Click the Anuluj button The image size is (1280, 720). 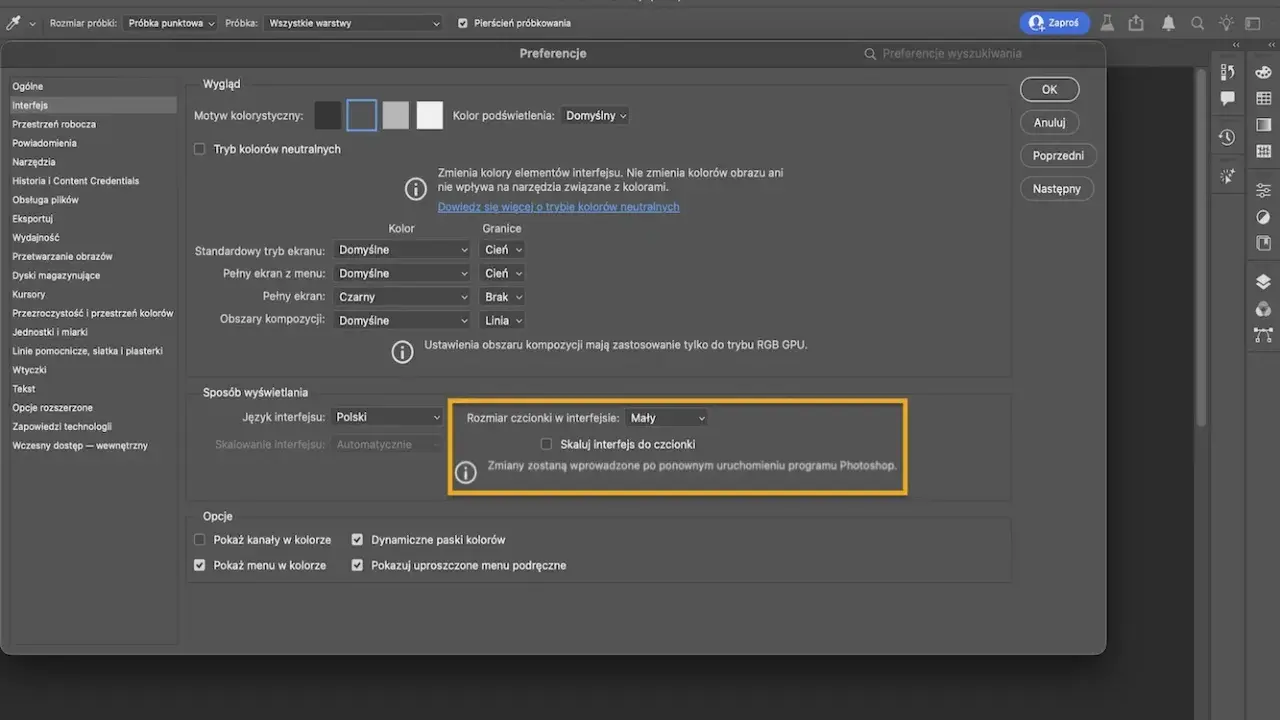[1049, 122]
